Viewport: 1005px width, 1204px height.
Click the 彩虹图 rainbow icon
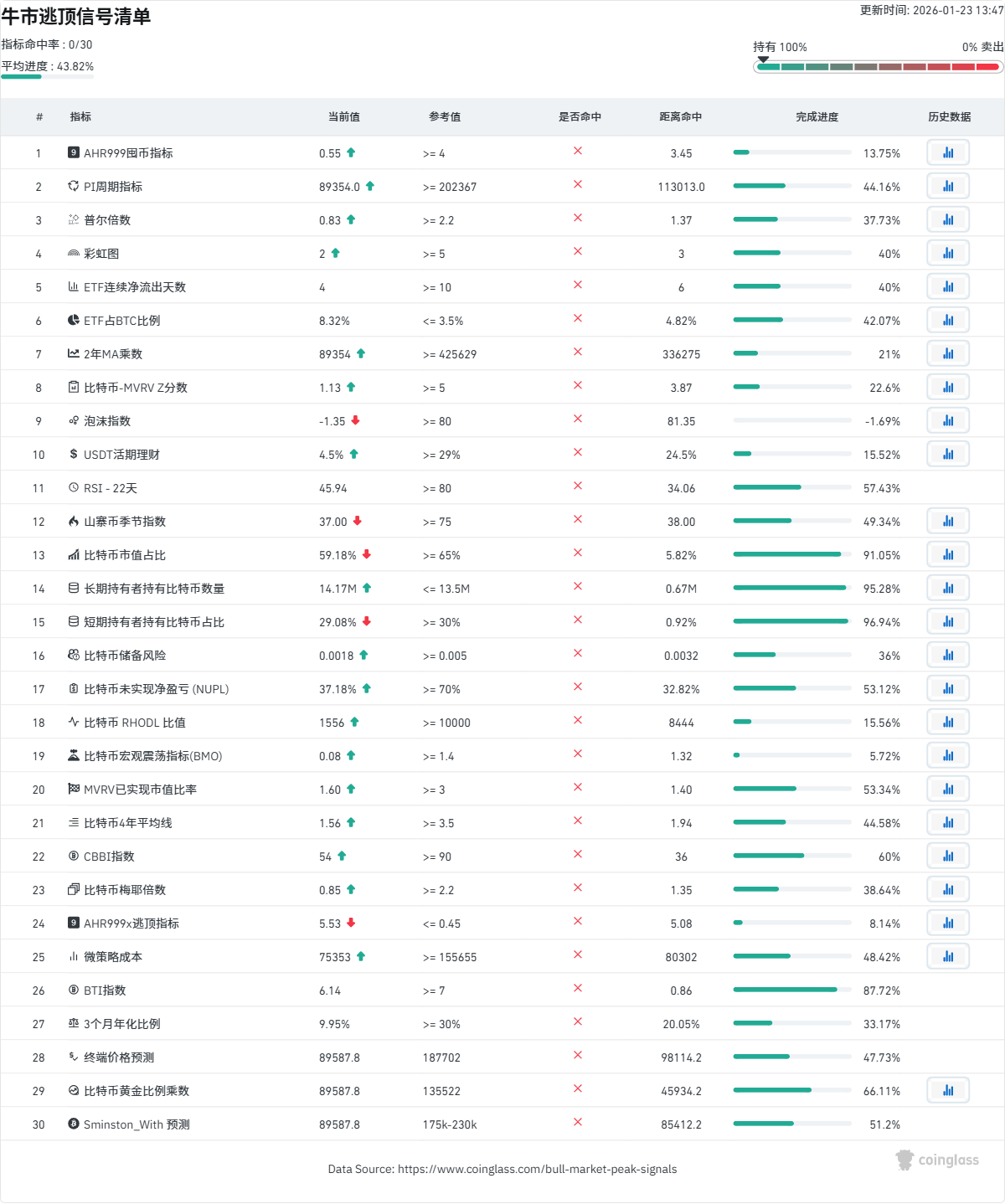74,254
